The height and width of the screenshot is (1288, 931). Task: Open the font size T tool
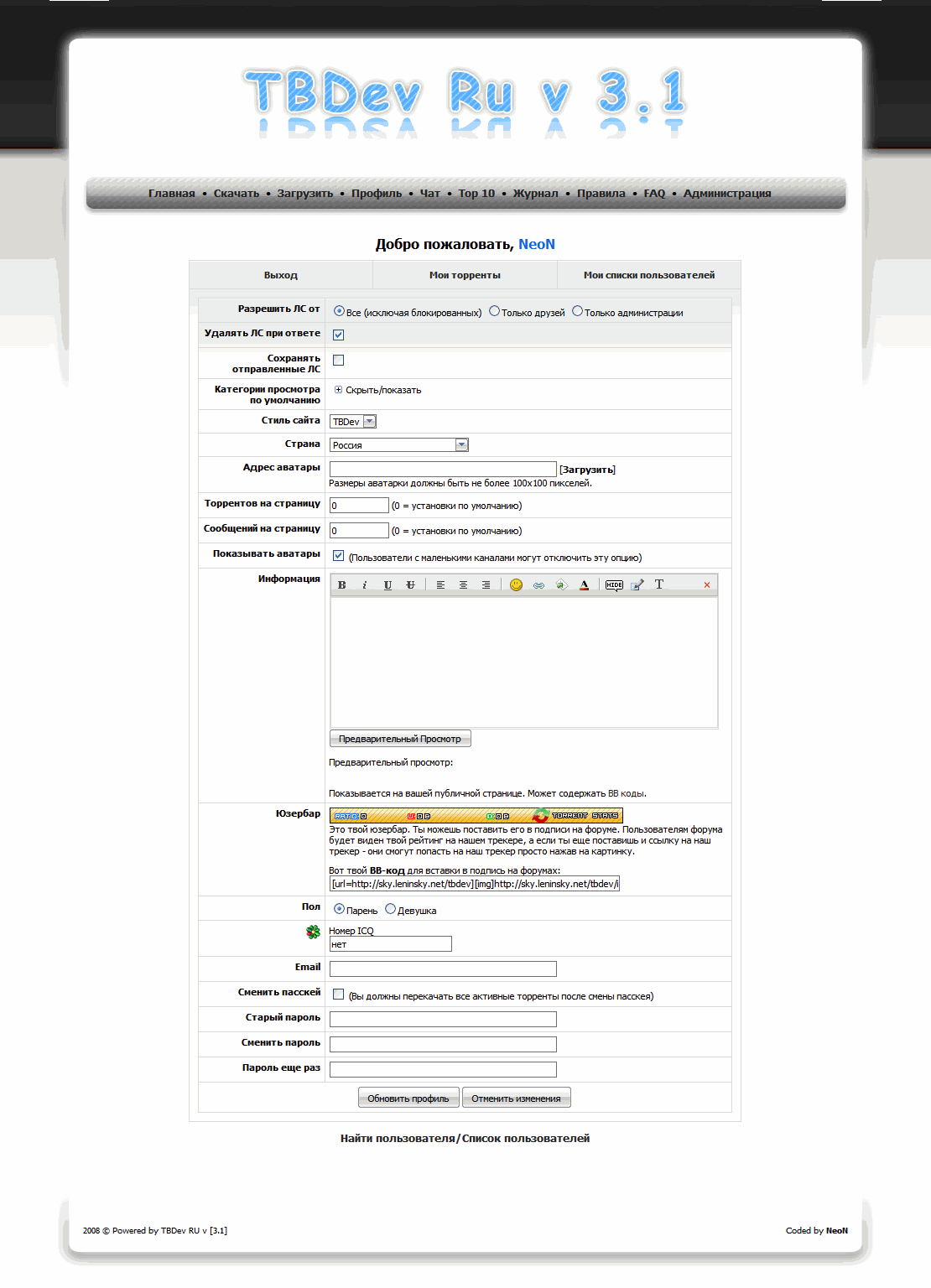(x=659, y=584)
